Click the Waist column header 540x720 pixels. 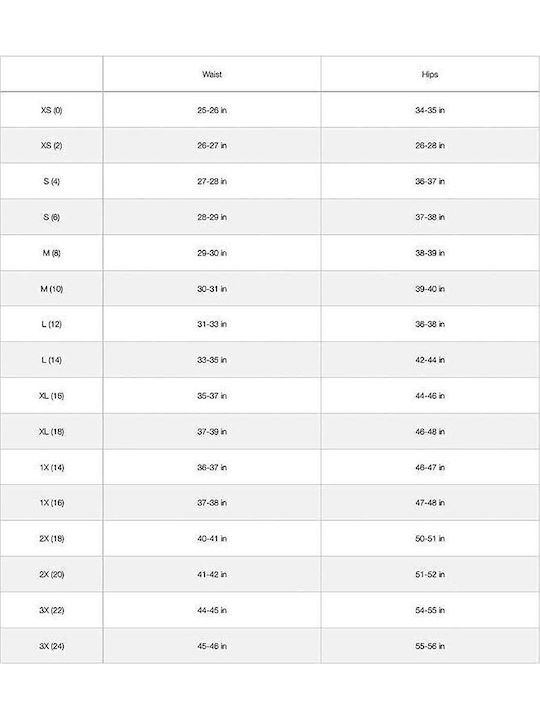(x=212, y=74)
